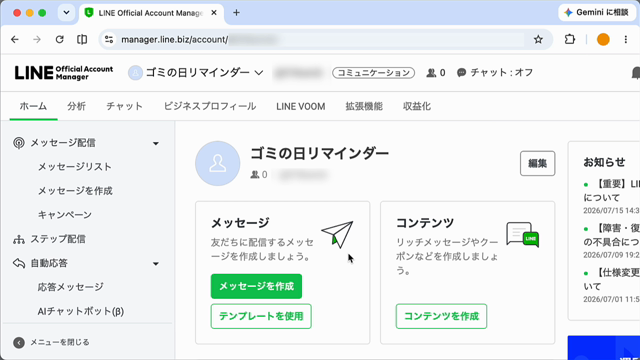Open the 【重要】 notice in お知らせ
Image resolution: width=640 pixels, height=360 pixels.
pyautogui.click(x=611, y=191)
